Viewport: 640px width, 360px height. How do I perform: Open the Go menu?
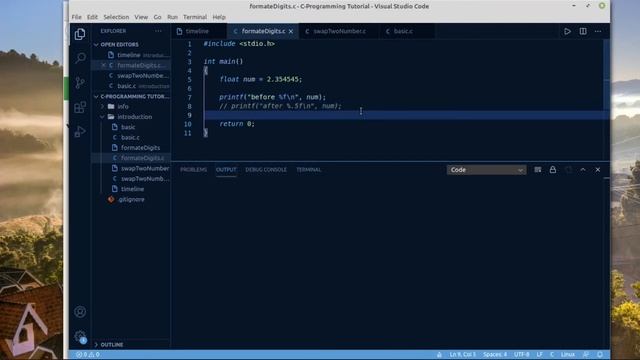coord(158,17)
